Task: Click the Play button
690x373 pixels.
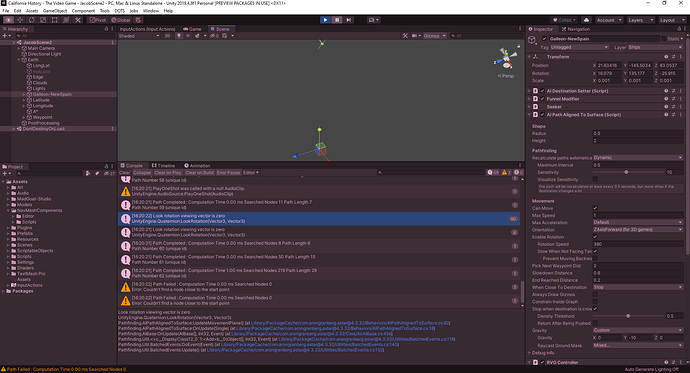Action: point(325,20)
